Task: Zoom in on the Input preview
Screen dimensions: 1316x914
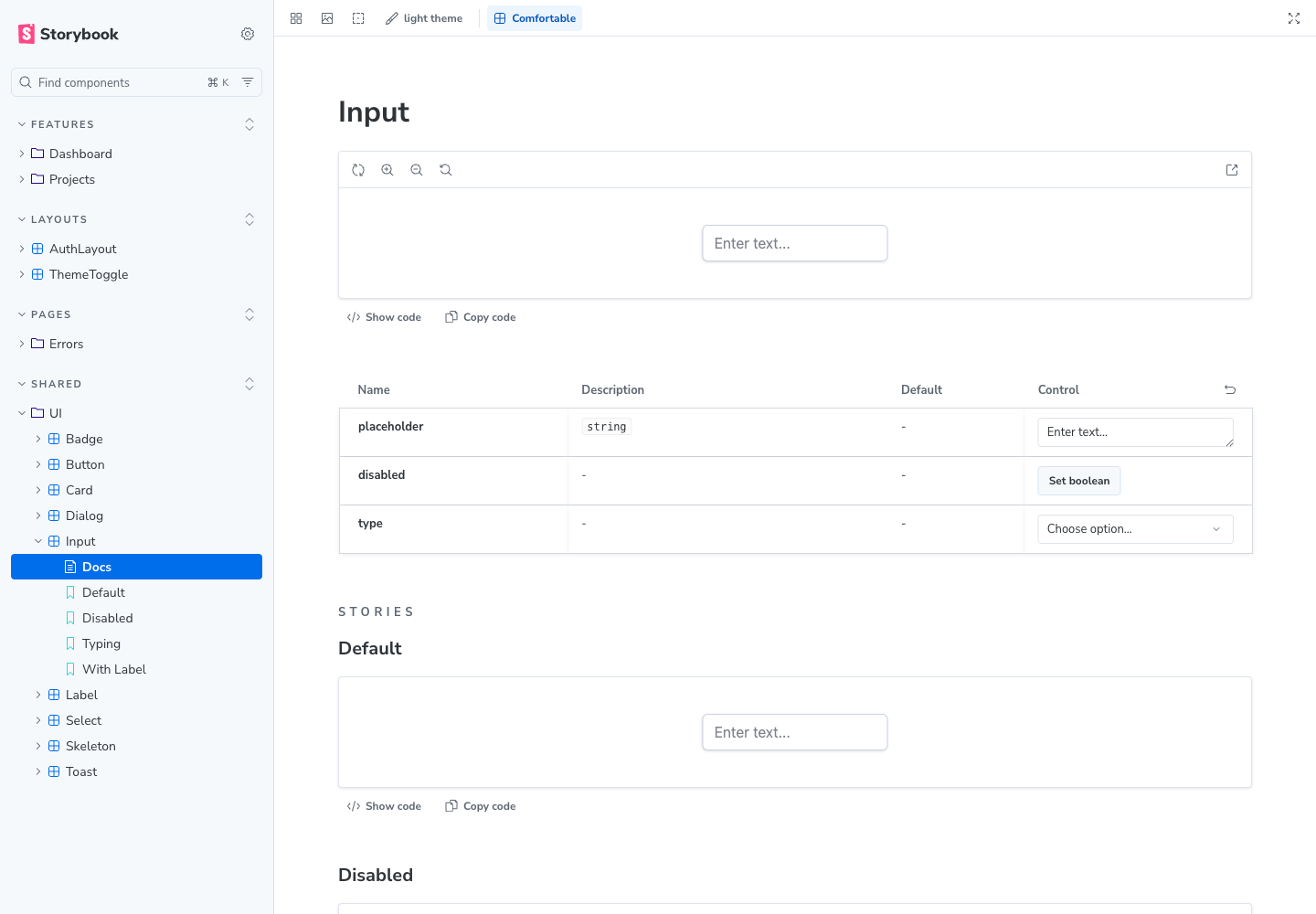Action: tap(387, 170)
